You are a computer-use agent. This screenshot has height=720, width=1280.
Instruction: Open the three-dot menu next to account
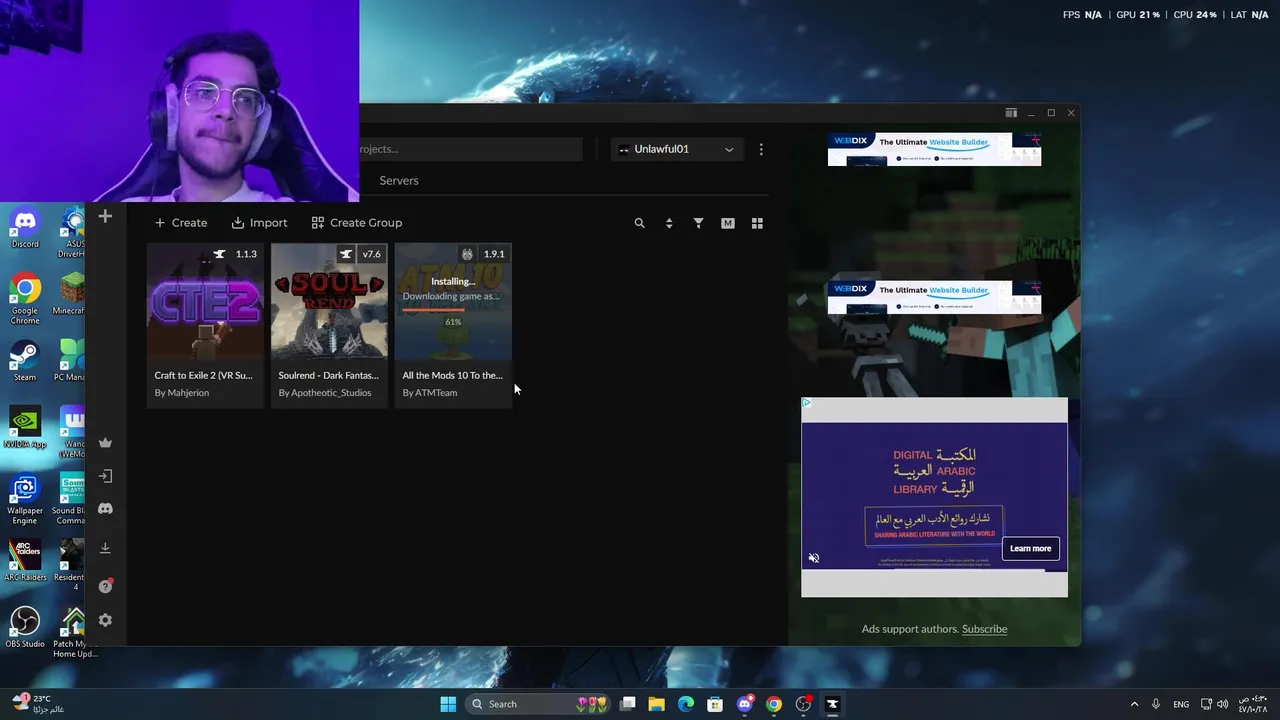pyautogui.click(x=761, y=149)
